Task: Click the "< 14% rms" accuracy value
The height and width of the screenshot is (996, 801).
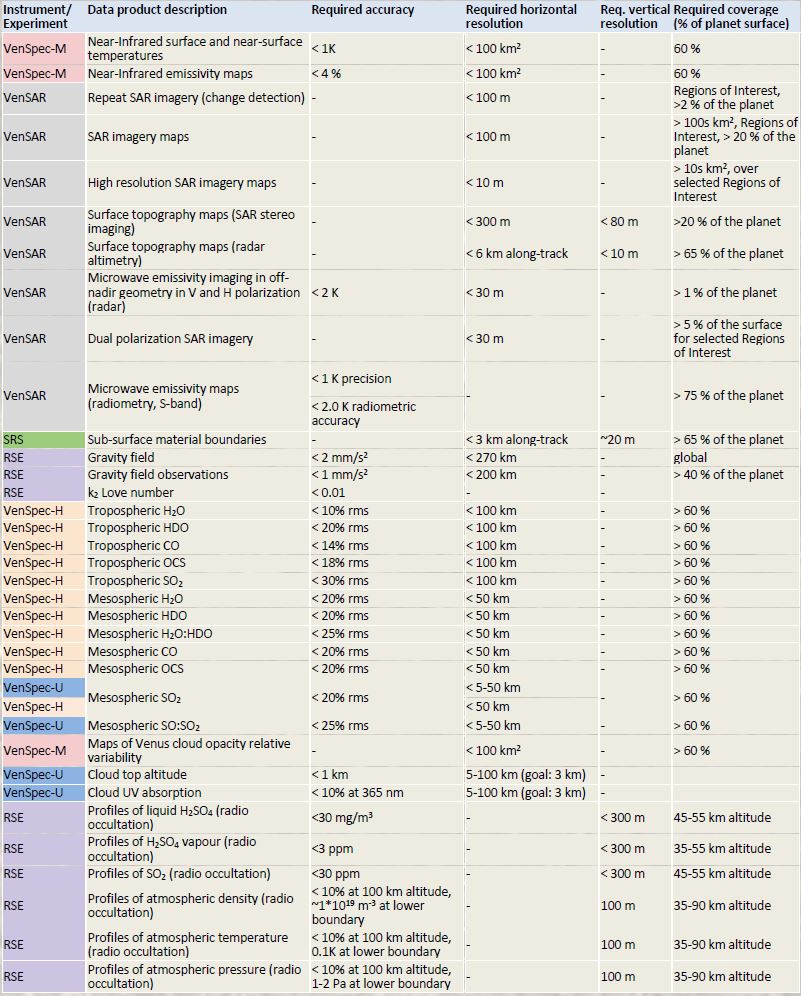Action: point(340,546)
